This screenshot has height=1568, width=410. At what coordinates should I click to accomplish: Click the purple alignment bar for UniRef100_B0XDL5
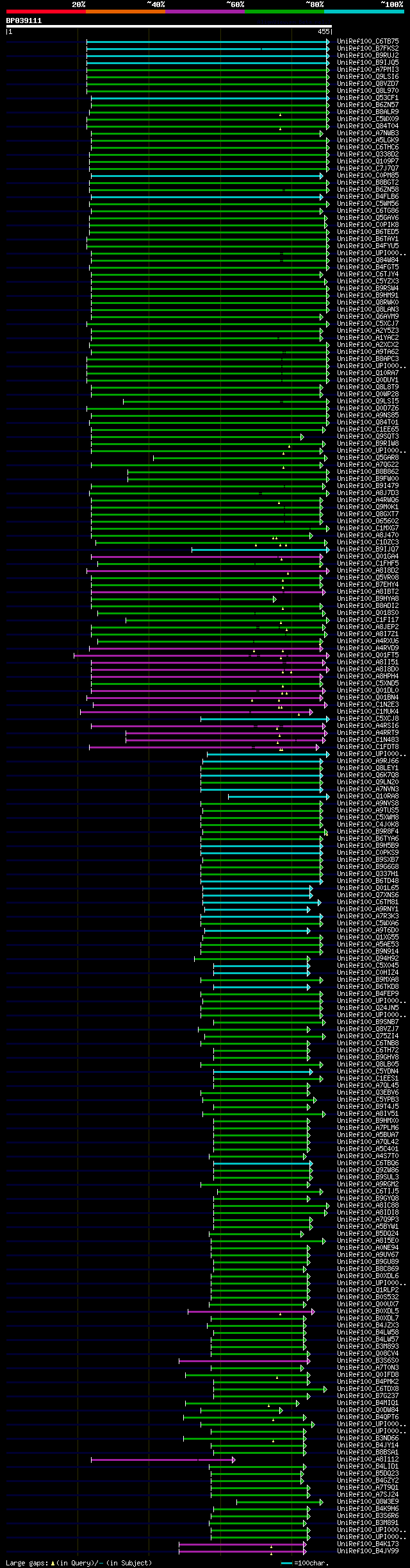251,1311
